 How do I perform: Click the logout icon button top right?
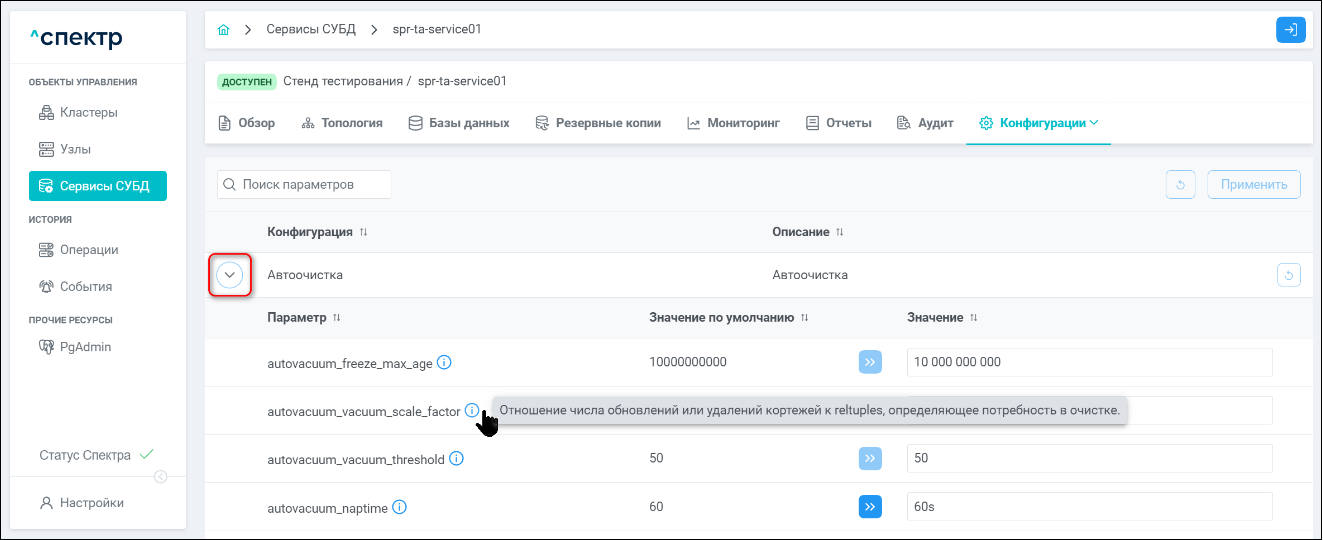1290,30
